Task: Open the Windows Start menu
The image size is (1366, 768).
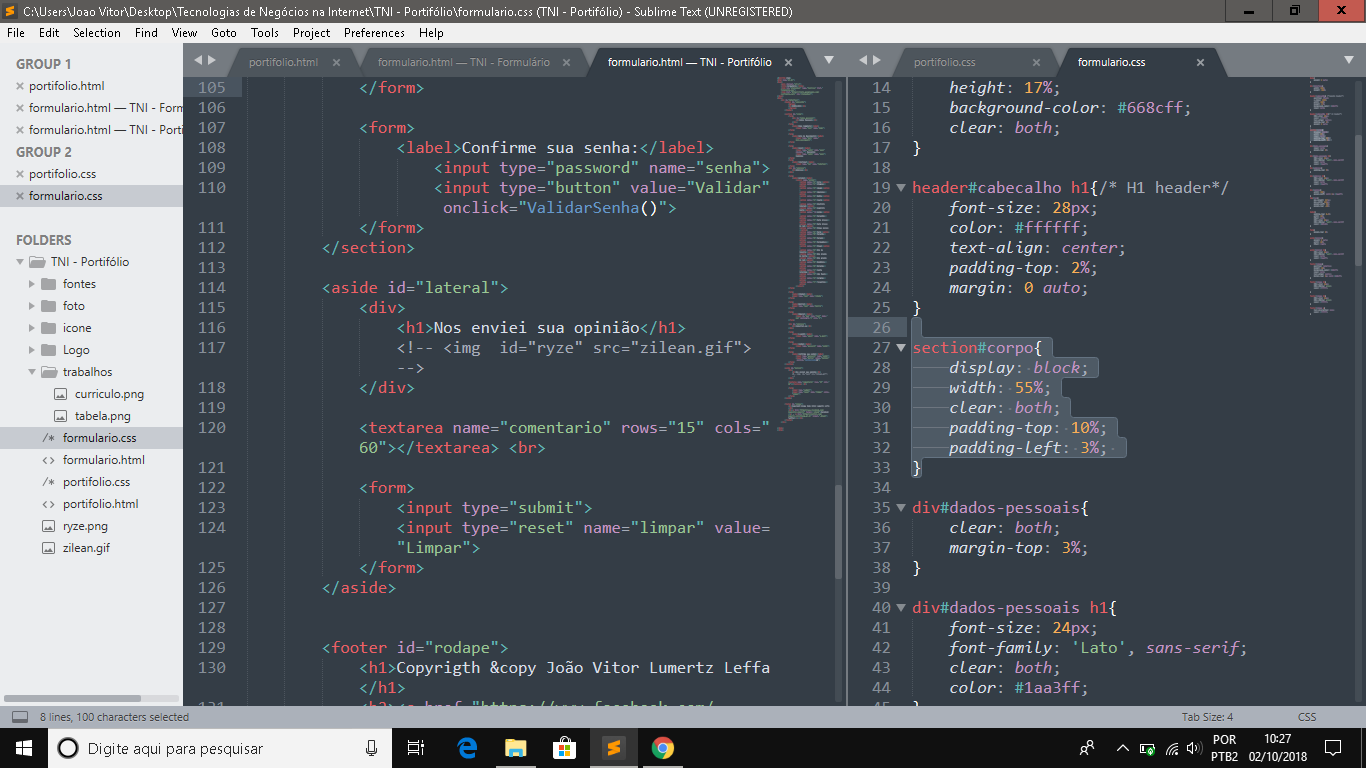Action: pyautogui.click(x=23, y=748)
